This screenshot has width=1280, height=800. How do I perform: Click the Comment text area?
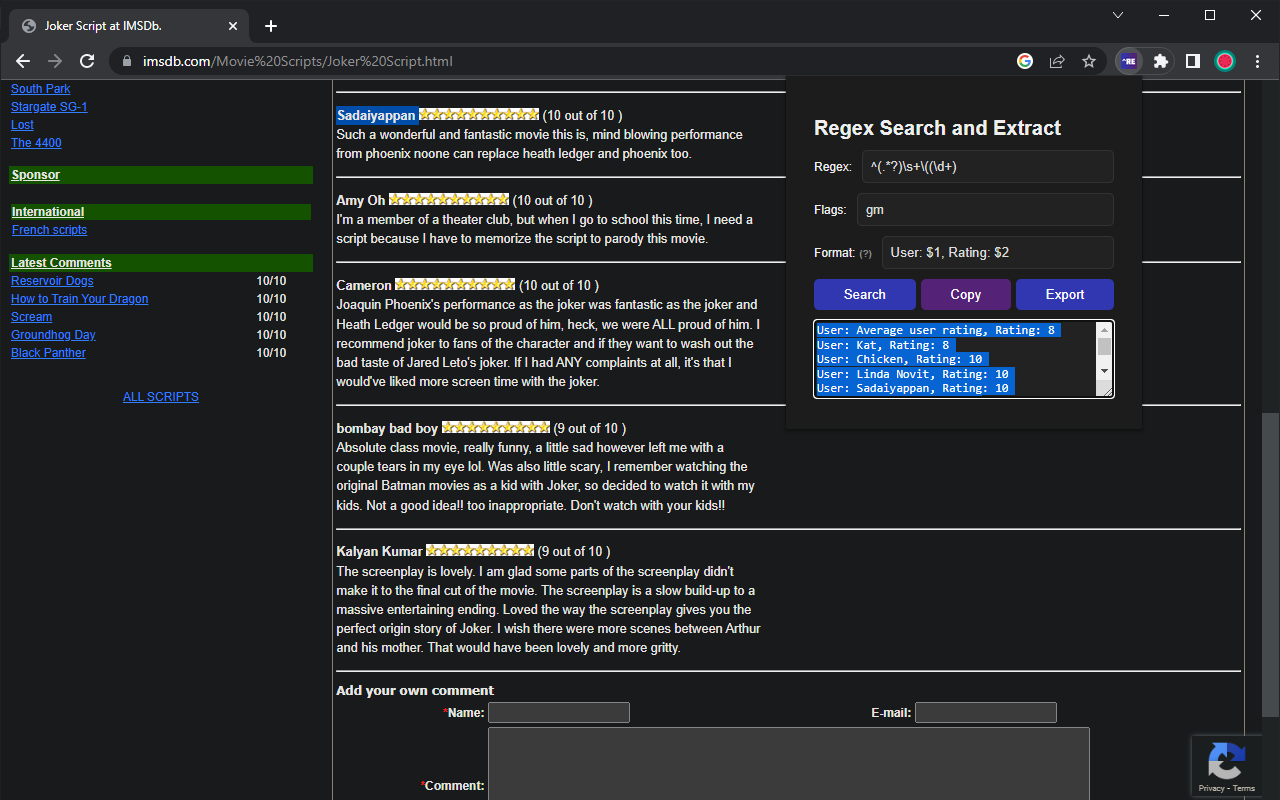click(788, 764)
